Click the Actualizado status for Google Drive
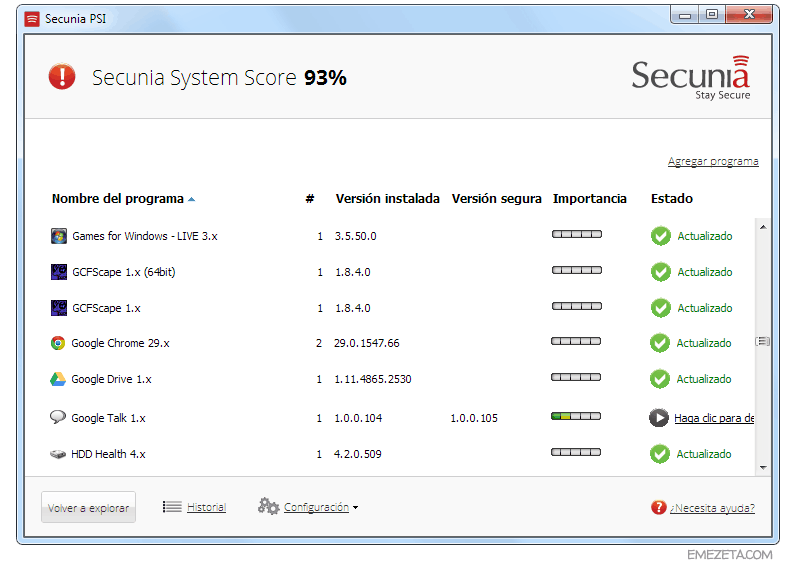Screen dimensions: 800x575 pyautogui.click(x=704, y=379)
